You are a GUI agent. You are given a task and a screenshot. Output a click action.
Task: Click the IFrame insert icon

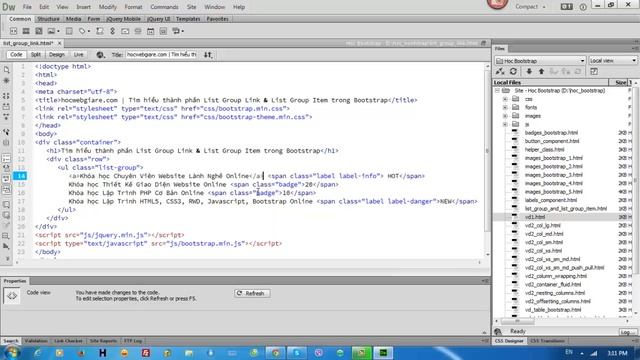tap(163, 31)
